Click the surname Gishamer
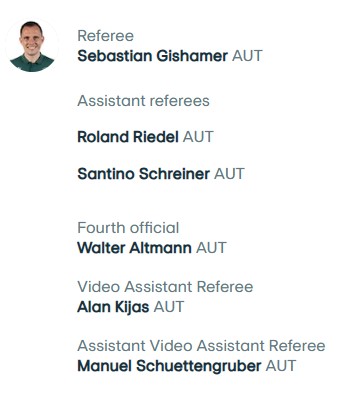 coord(192,56)
